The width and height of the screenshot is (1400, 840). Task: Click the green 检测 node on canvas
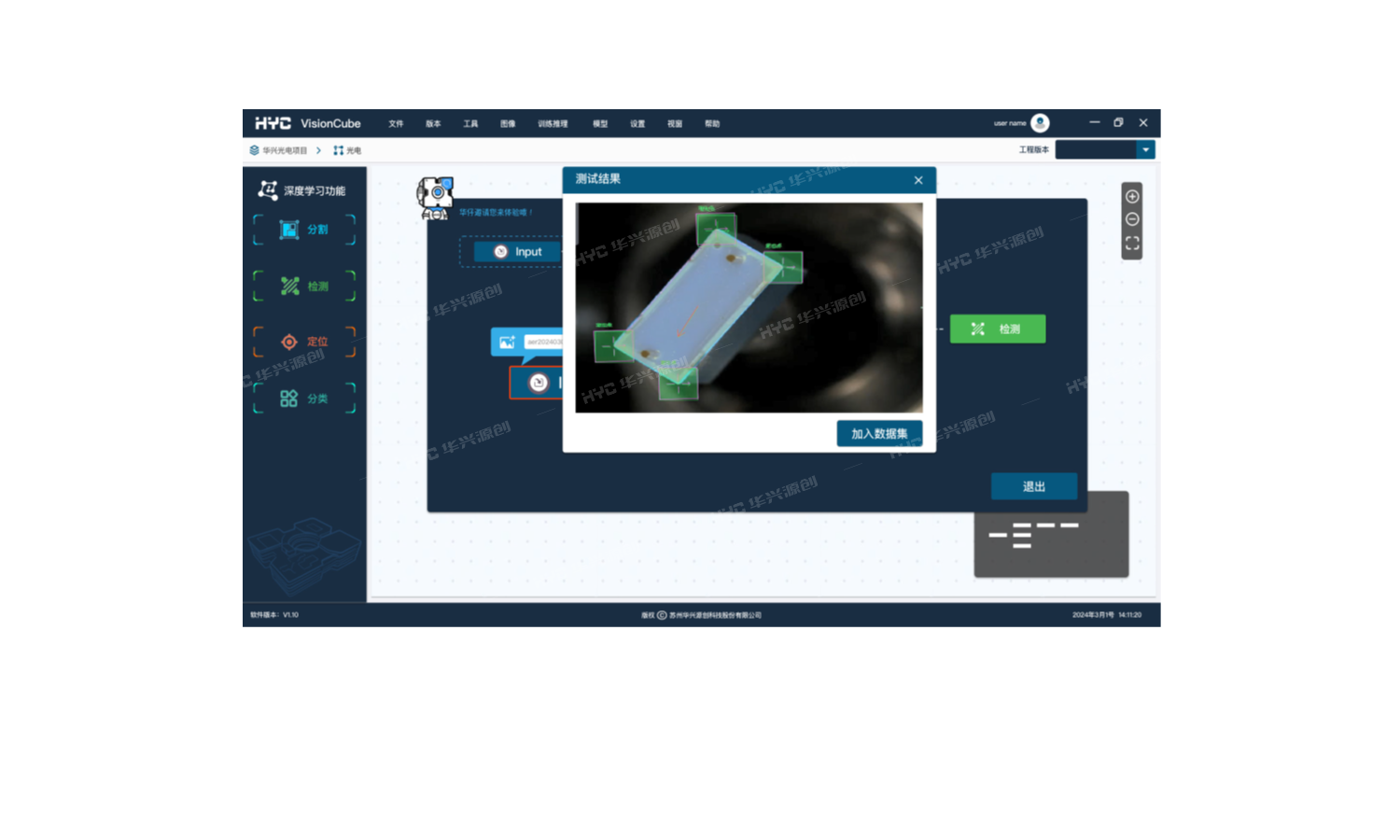[x=997, y=329]
